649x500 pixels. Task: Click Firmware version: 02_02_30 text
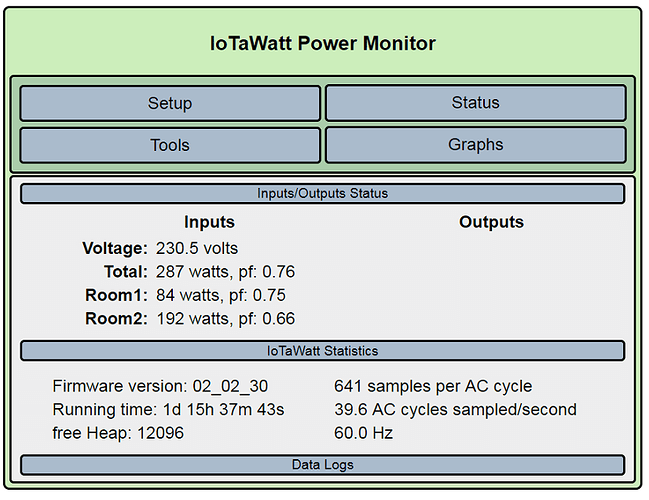(x=160, y=386)
